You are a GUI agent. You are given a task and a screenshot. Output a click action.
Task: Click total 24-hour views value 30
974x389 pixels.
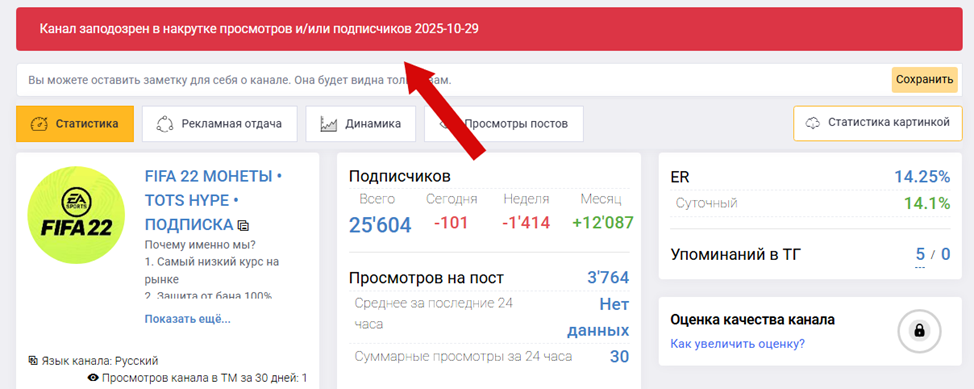pos(619,357)
